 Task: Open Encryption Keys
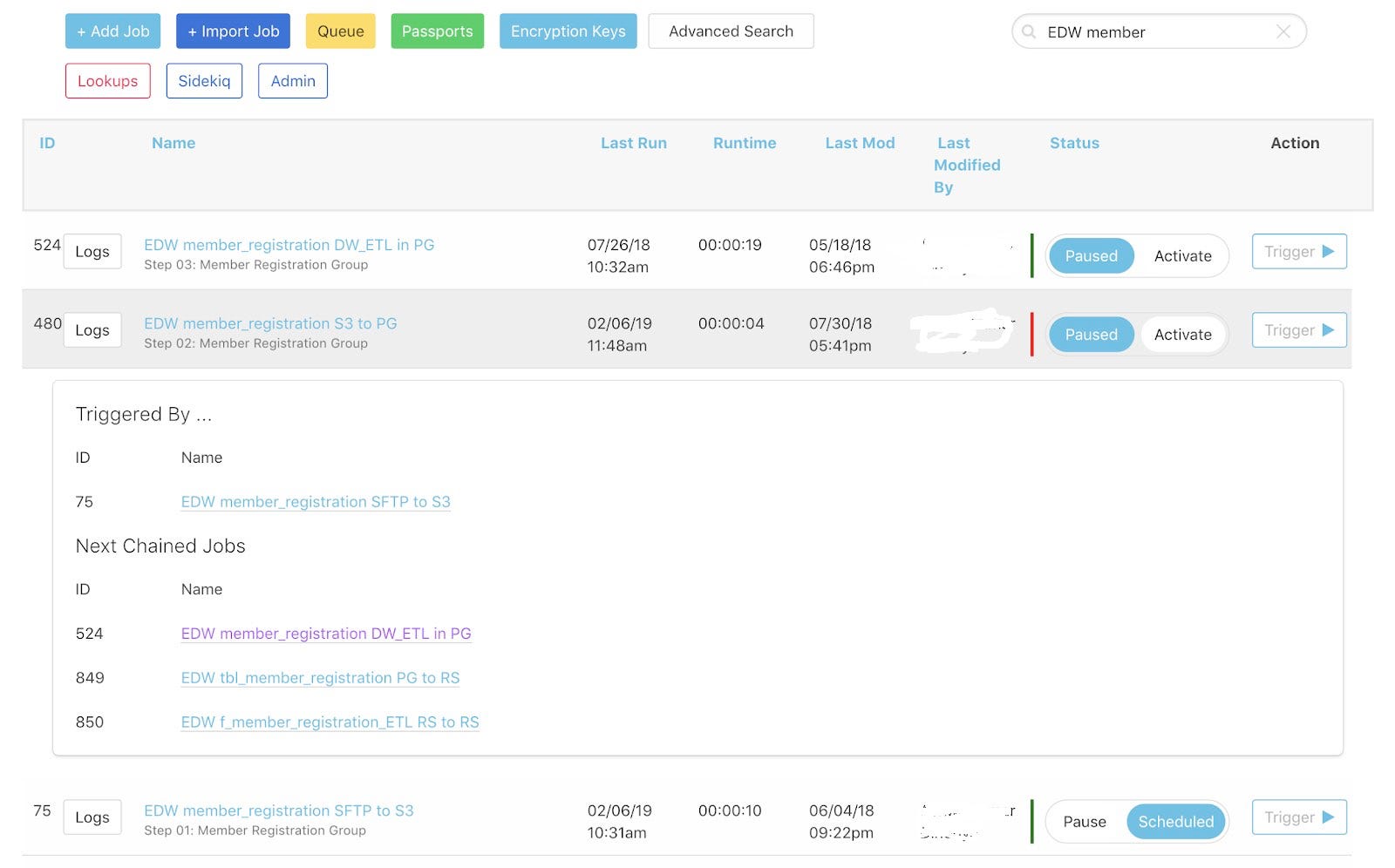(568, 31)
